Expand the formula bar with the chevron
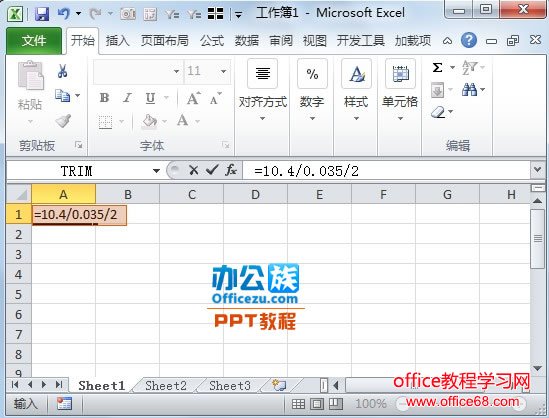 tap(537, 170)
